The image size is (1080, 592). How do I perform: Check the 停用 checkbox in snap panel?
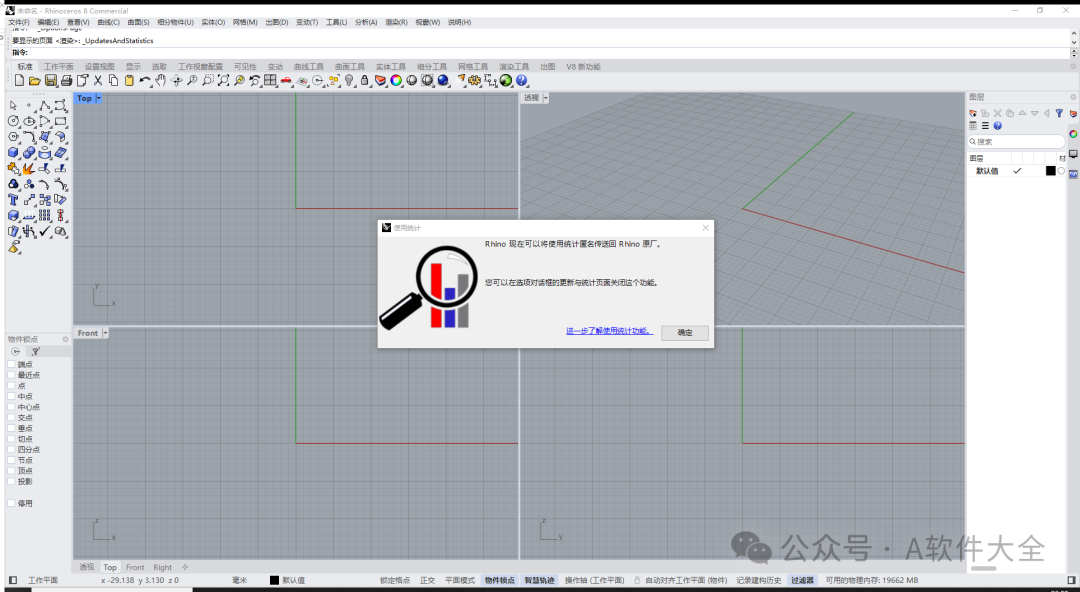click(11, 503)
